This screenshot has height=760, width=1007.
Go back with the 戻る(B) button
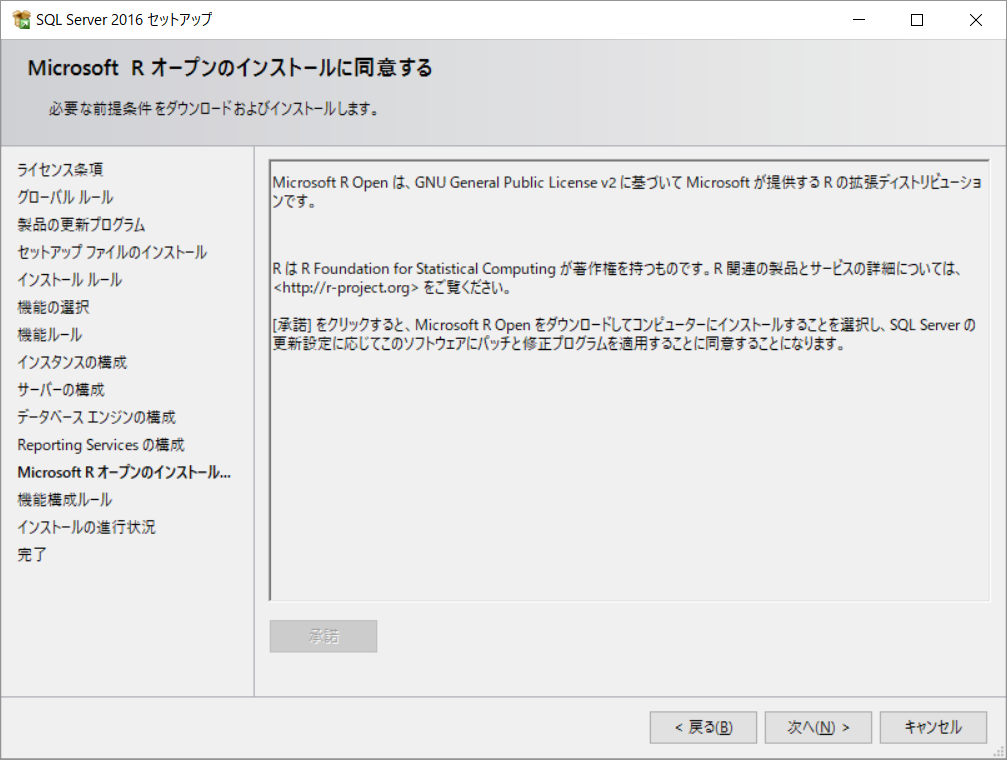point(703,727)
